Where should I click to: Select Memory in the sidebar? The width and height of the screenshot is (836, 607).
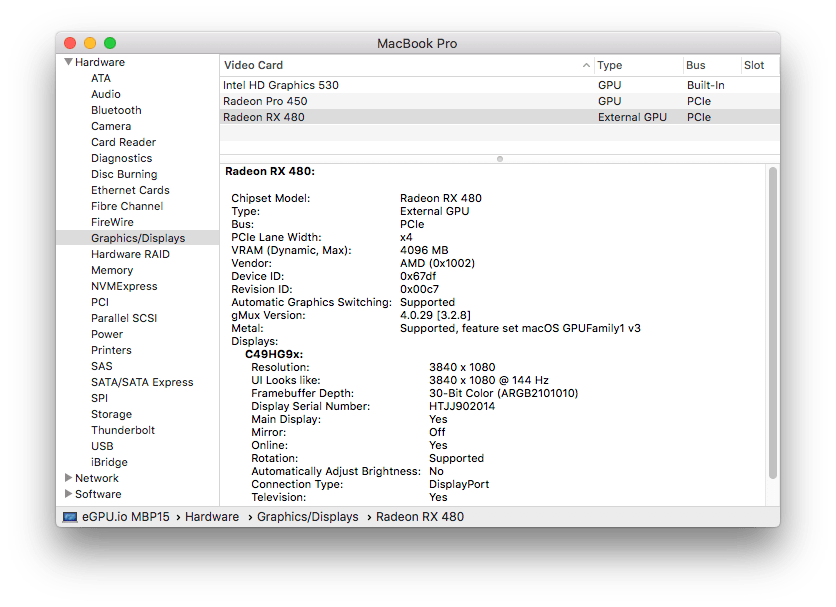[x=112, y=270]
